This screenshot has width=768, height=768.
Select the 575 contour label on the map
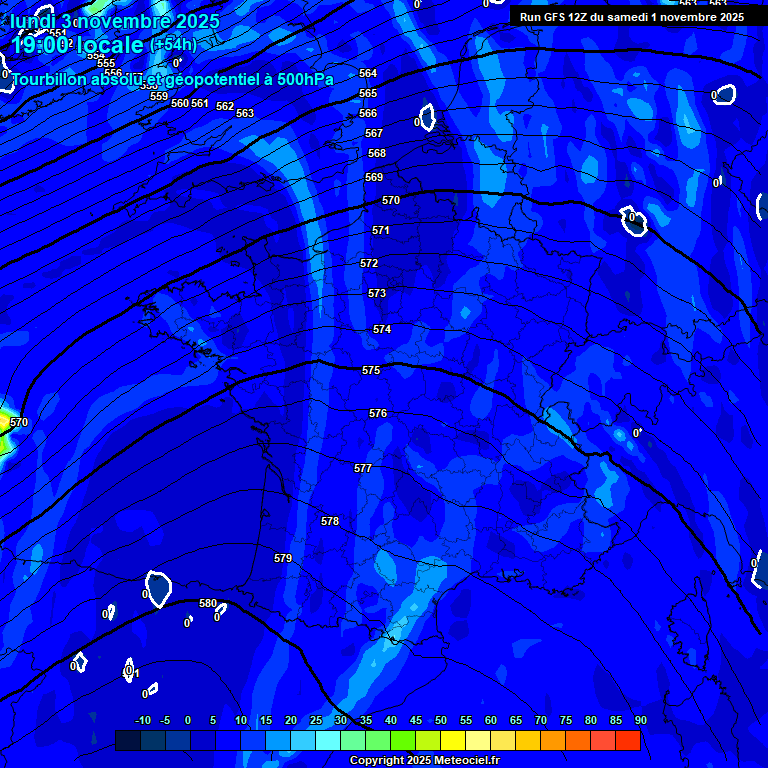[371, 370]
